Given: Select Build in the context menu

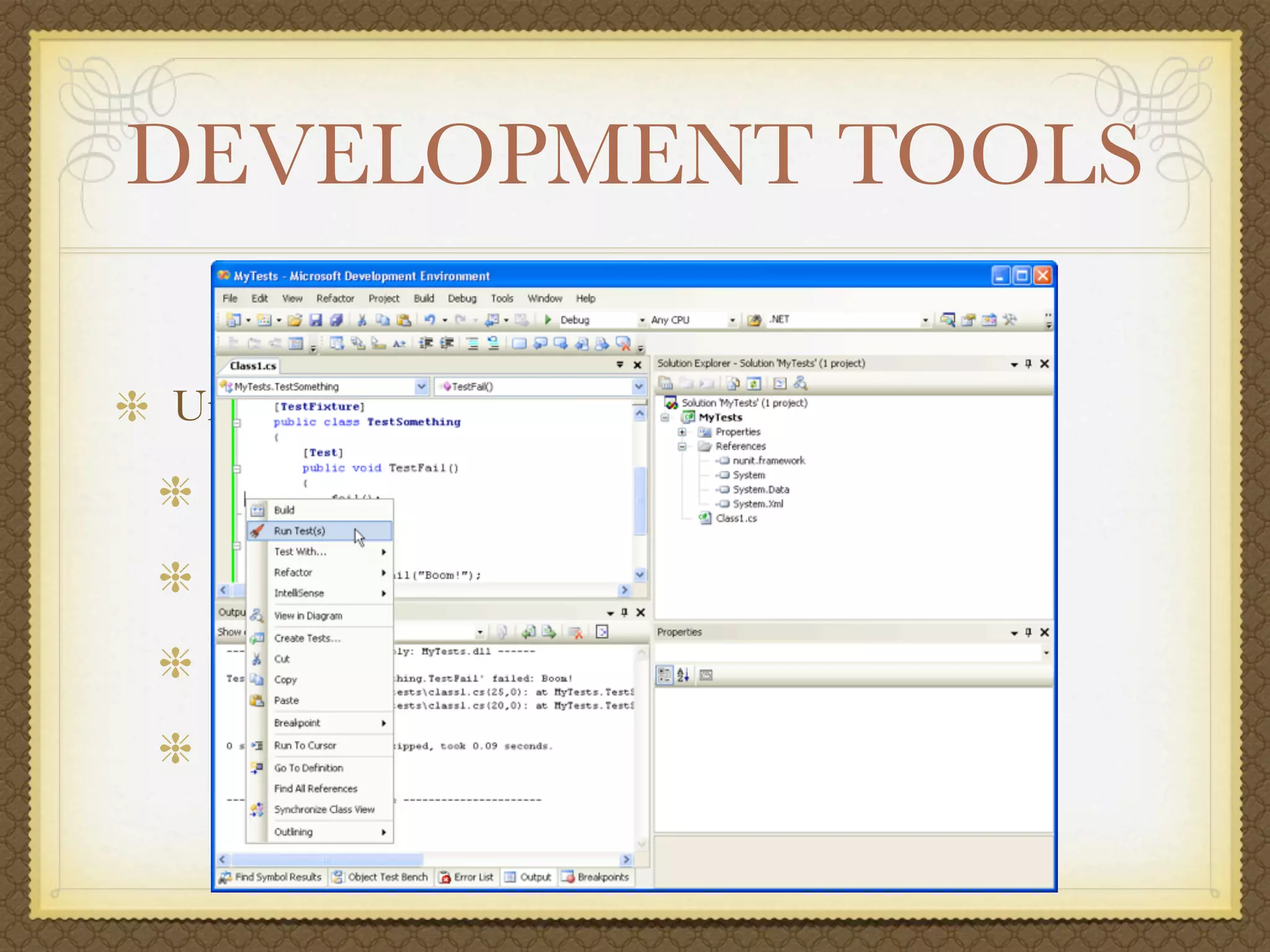Looking at the screenshot, I should click(x=320, y=510).
